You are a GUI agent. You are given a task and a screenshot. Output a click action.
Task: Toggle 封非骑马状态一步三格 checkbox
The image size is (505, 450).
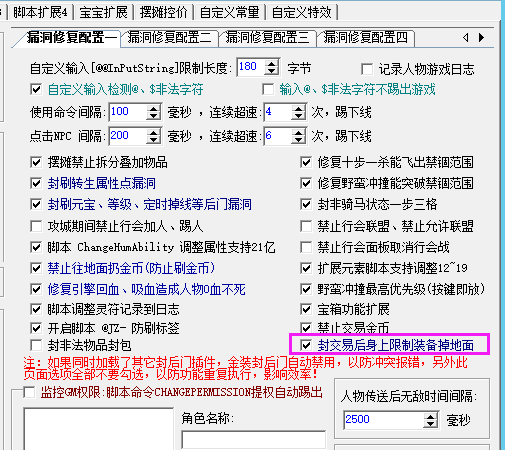click(x=306, y=204)
